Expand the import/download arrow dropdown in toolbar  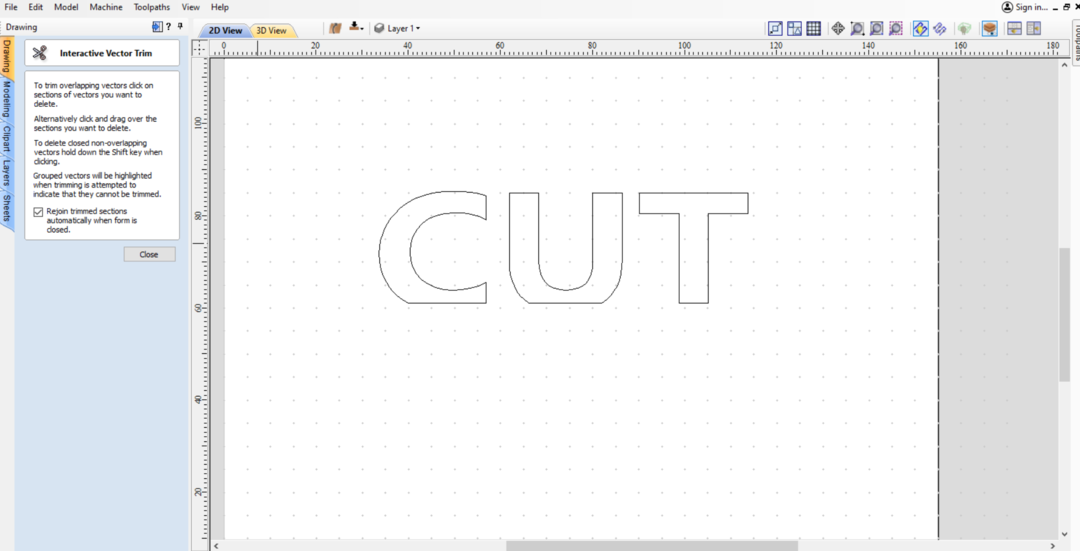click(356, 28)
